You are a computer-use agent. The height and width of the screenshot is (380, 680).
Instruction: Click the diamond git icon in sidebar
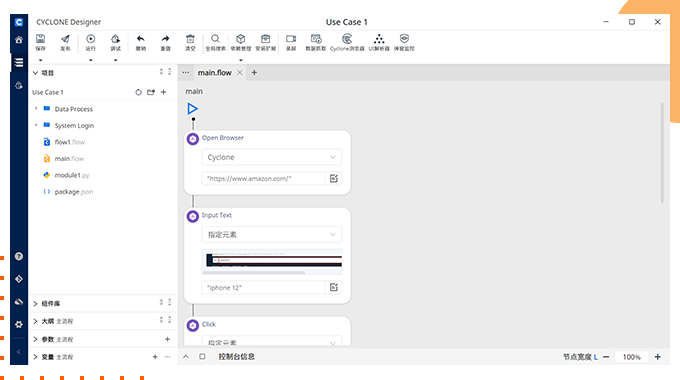pyautogui.click(x=19, y=279)
